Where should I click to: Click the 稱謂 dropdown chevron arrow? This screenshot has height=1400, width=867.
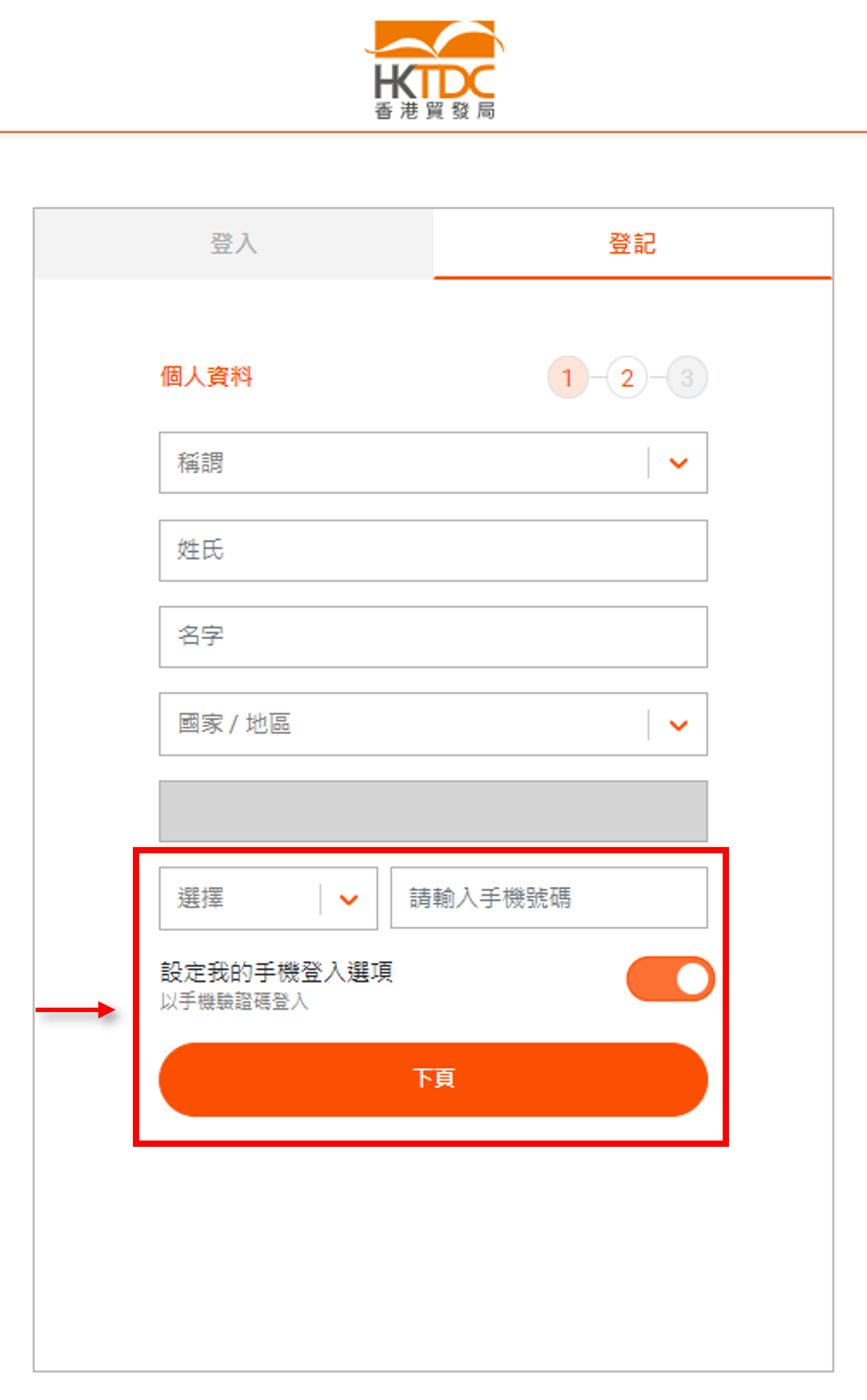[x=679, y=464]
